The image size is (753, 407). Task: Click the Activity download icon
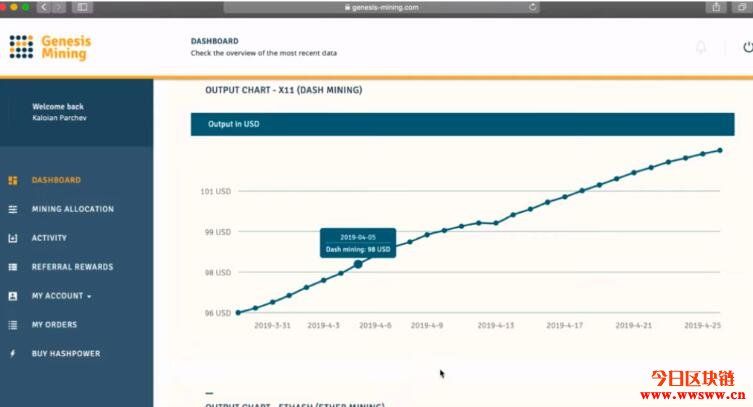tap(13, 238)
